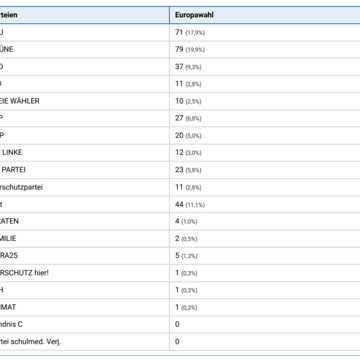Select the FREIE WÄHLER party row
Image resolution: width=360 pixels, height=360 pixels.
180,101
